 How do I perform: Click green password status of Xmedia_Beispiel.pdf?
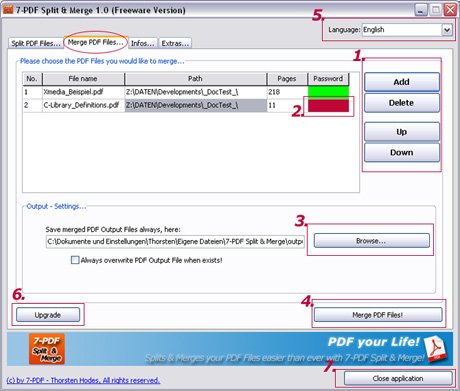point(328,92)
